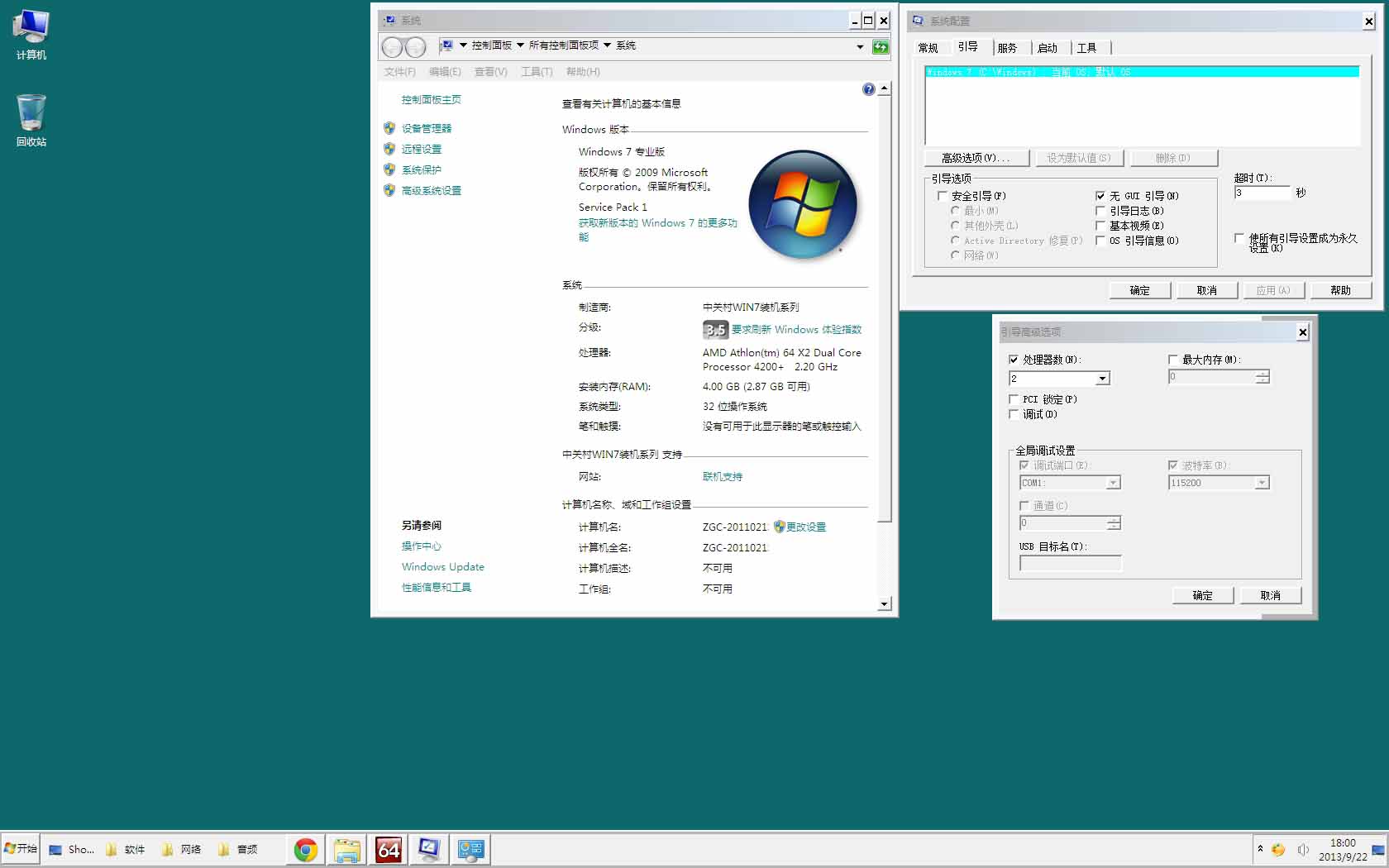Viewport: 1389px width, 868px height.
Task: Click the 联机支持 link
Action: click(723, 476)
